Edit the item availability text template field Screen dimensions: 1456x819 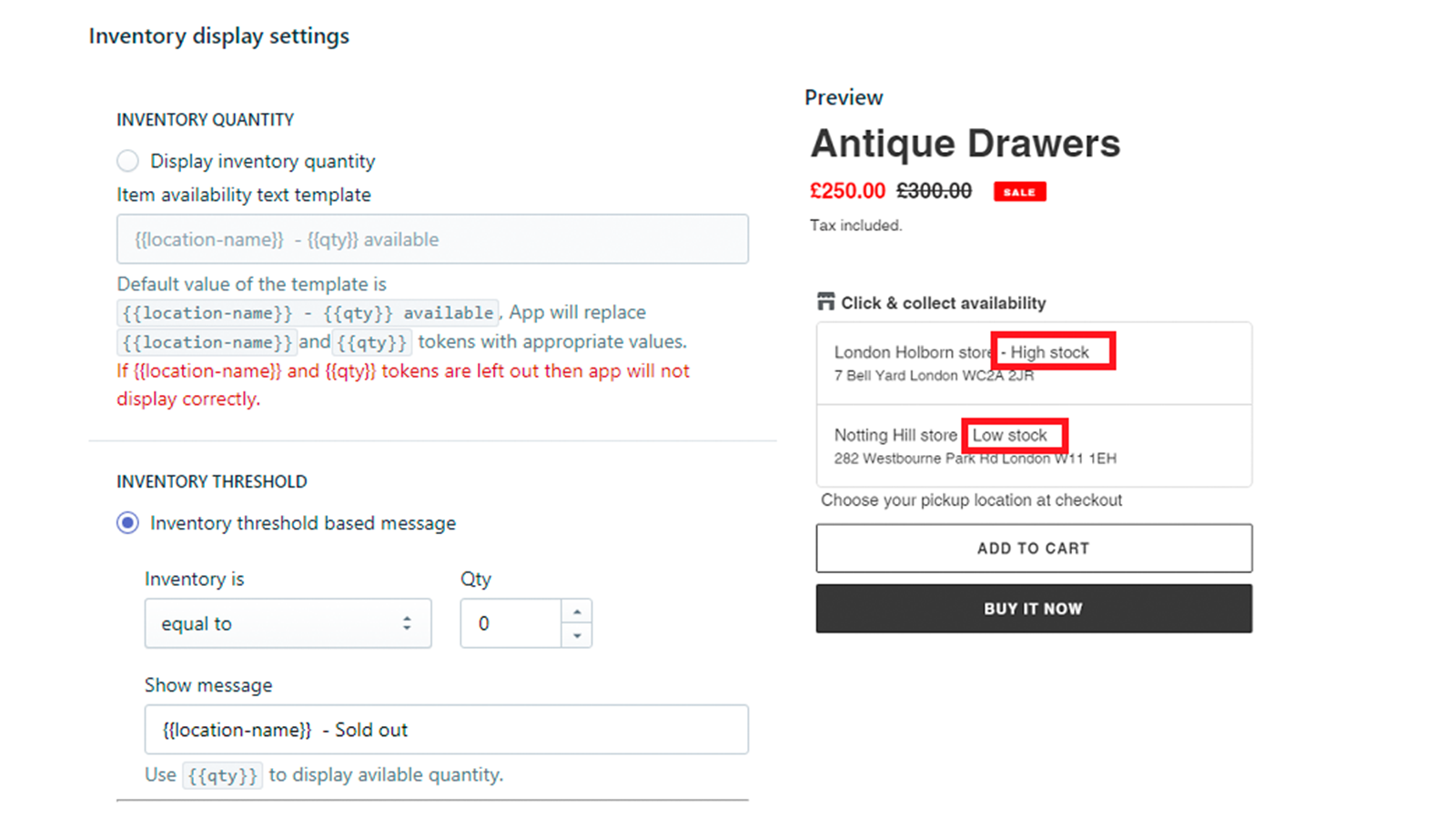(432, 239)
